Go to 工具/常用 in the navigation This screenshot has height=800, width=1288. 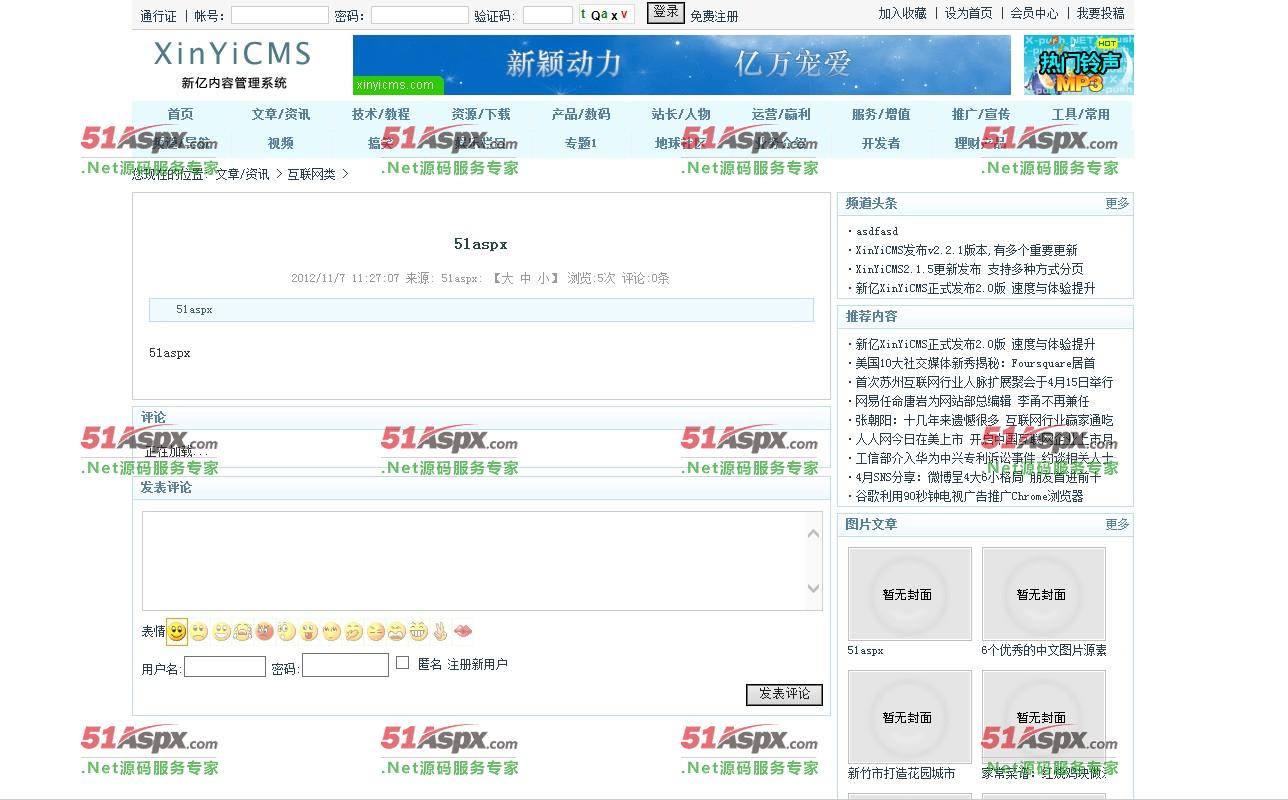point(1081,114)
